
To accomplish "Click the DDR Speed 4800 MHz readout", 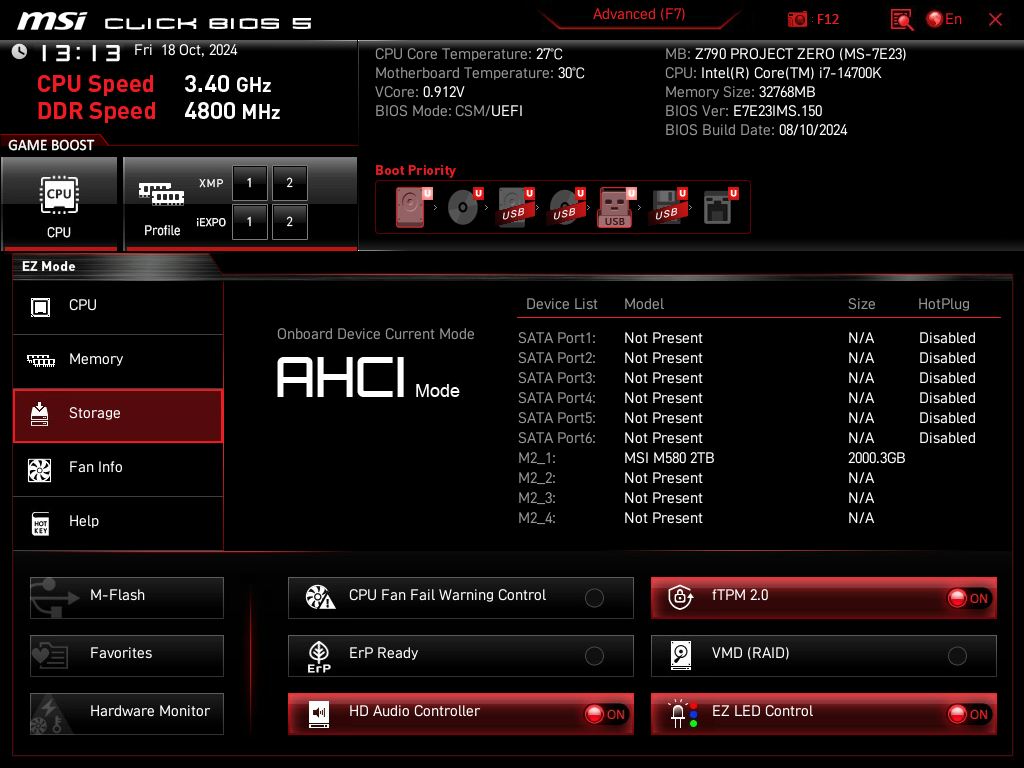I will 159,111.
